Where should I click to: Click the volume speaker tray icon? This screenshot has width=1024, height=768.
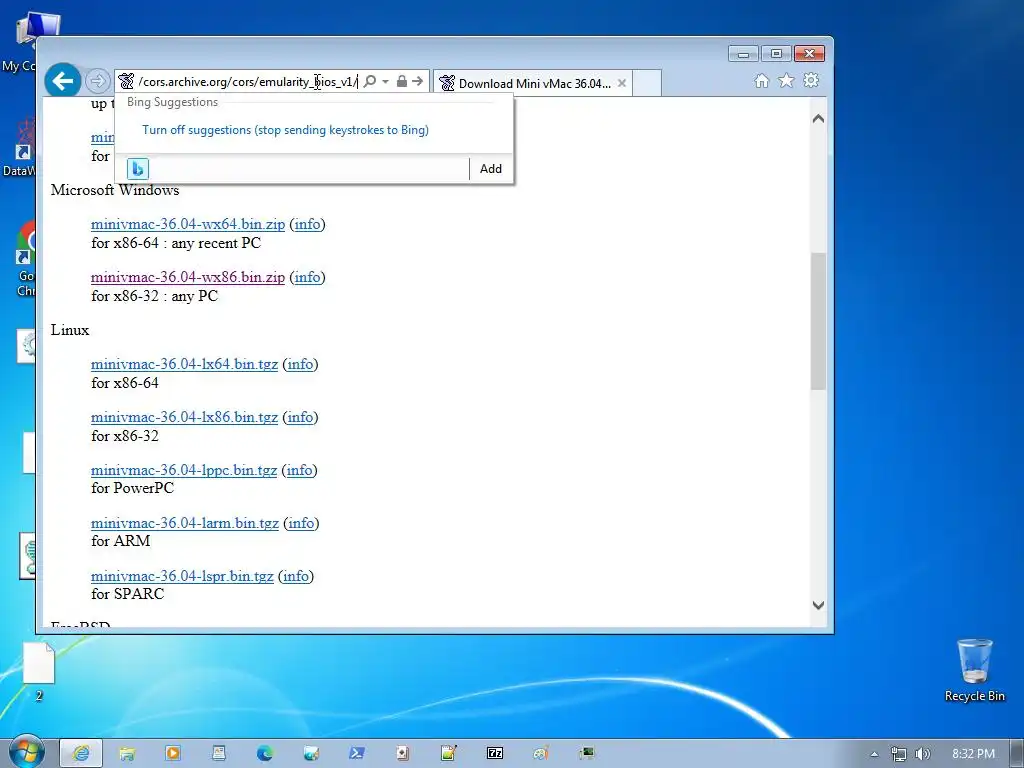click(x=922, y=754)
